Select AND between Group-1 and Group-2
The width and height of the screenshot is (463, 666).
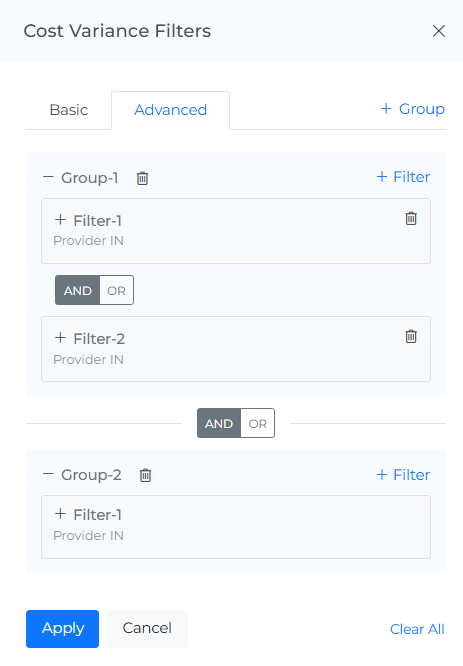pyautogui.click(x=219, y=423)
